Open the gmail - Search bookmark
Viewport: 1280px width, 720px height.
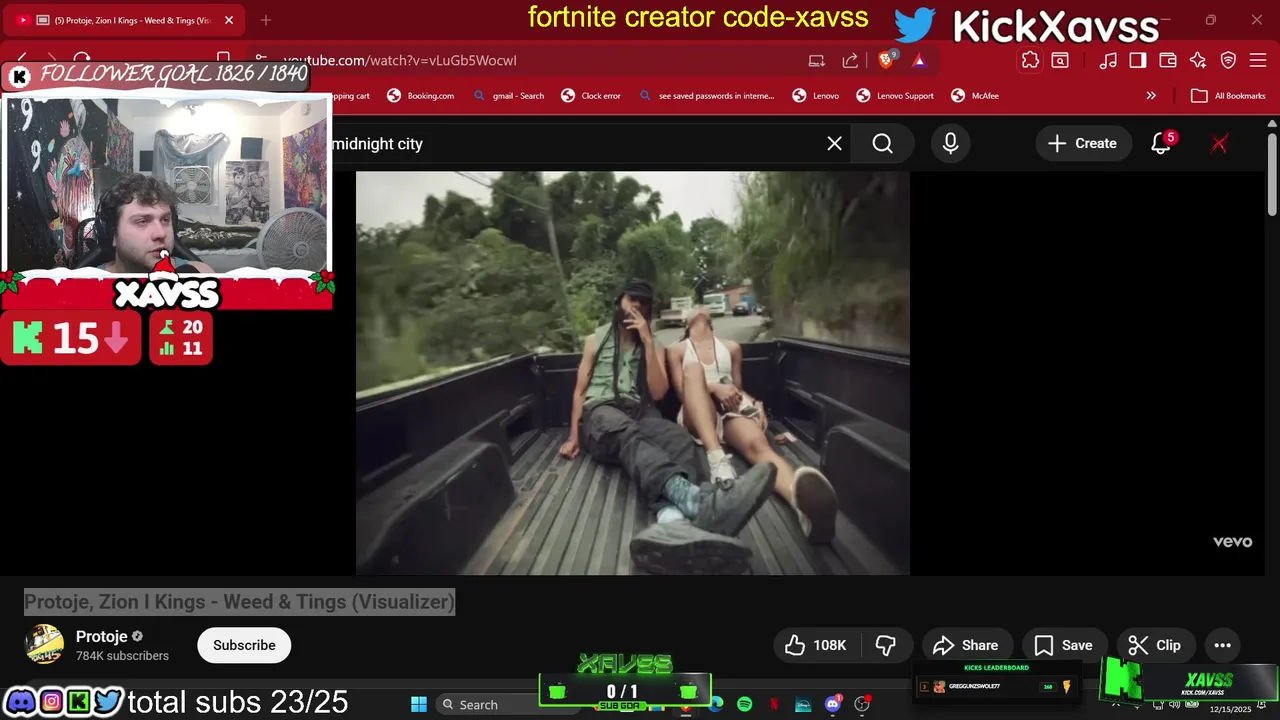tap(507, 96)
